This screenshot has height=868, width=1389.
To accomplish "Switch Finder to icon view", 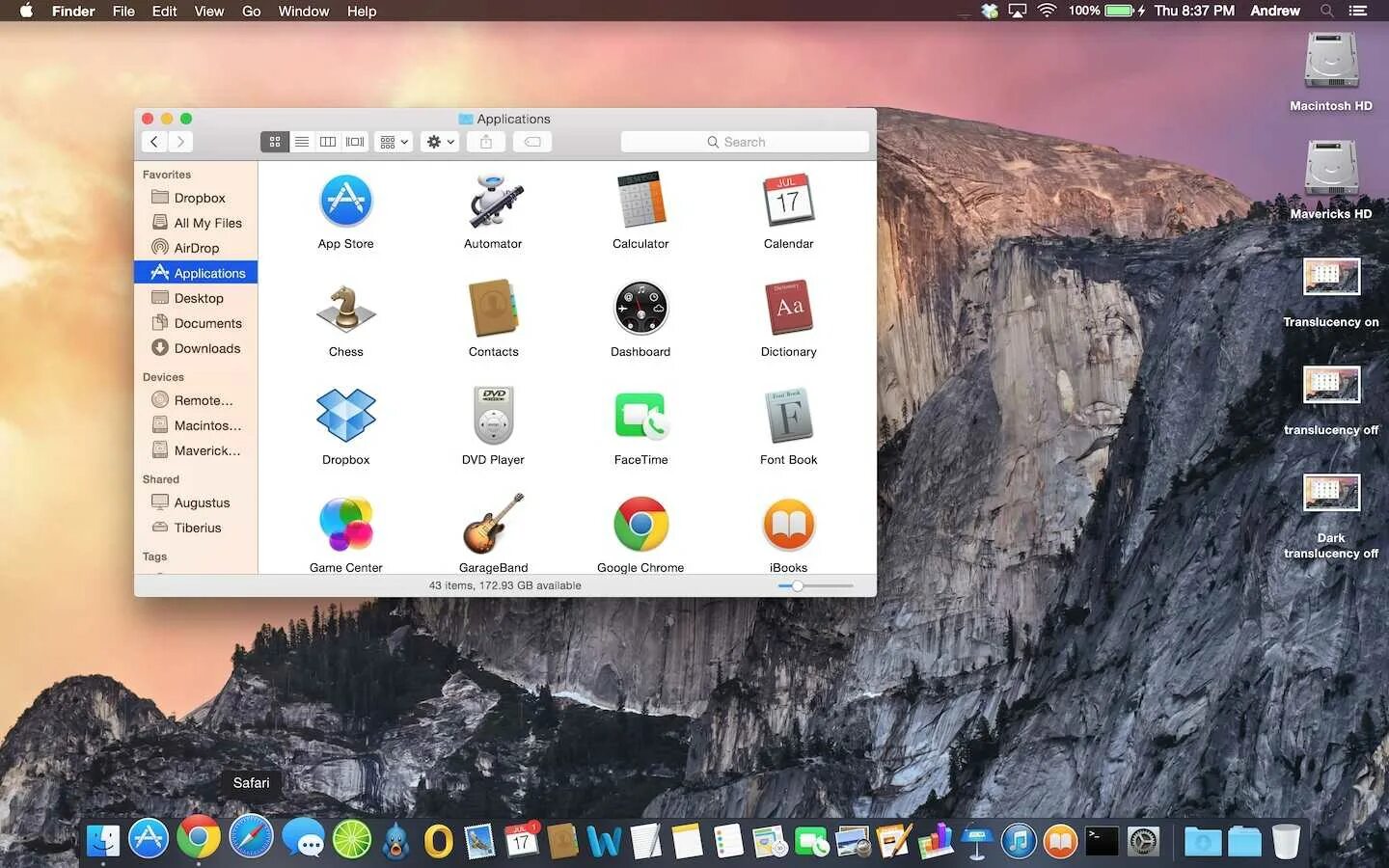I will pyautogui.click(x=275, y=142).
